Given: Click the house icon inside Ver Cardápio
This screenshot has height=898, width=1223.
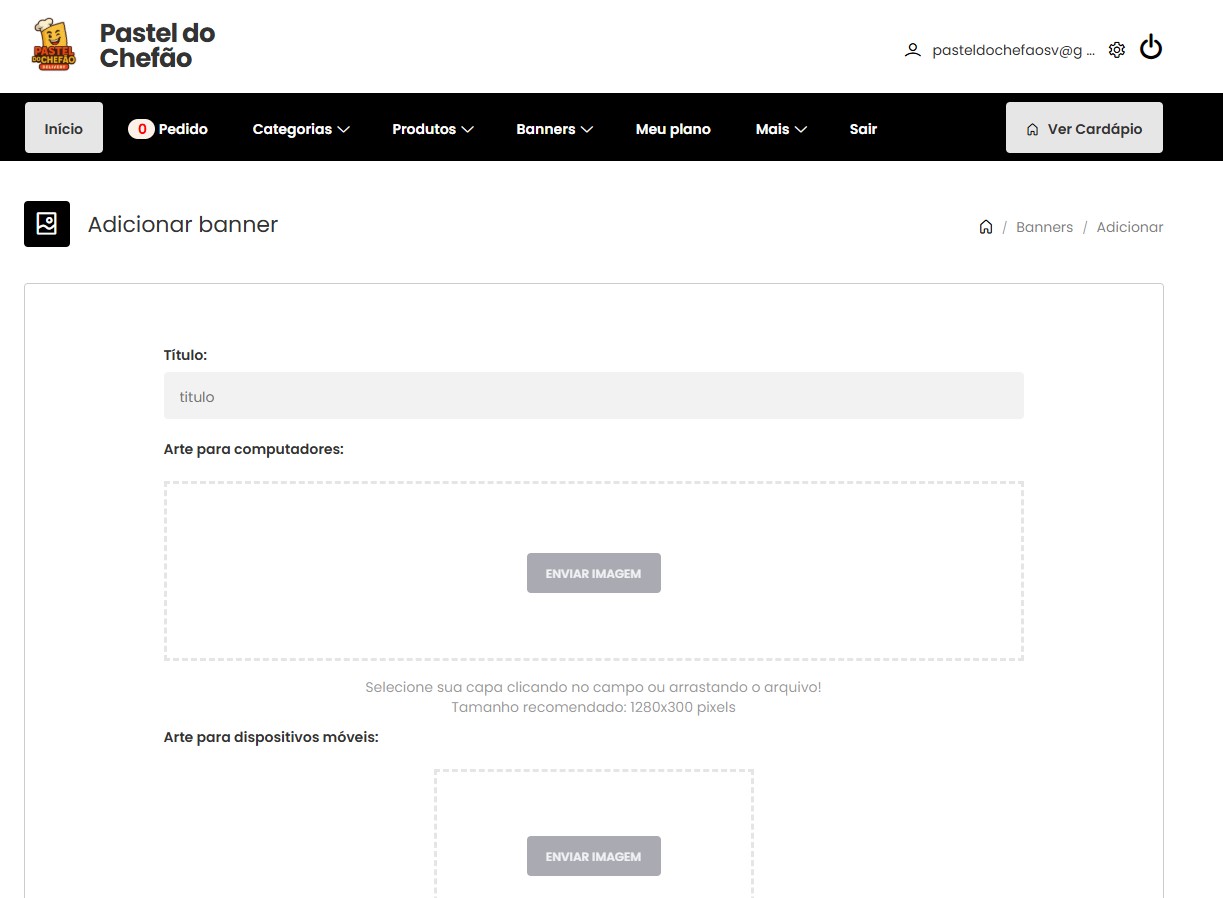Looking at the screenshot, I should pos(1031,128).
